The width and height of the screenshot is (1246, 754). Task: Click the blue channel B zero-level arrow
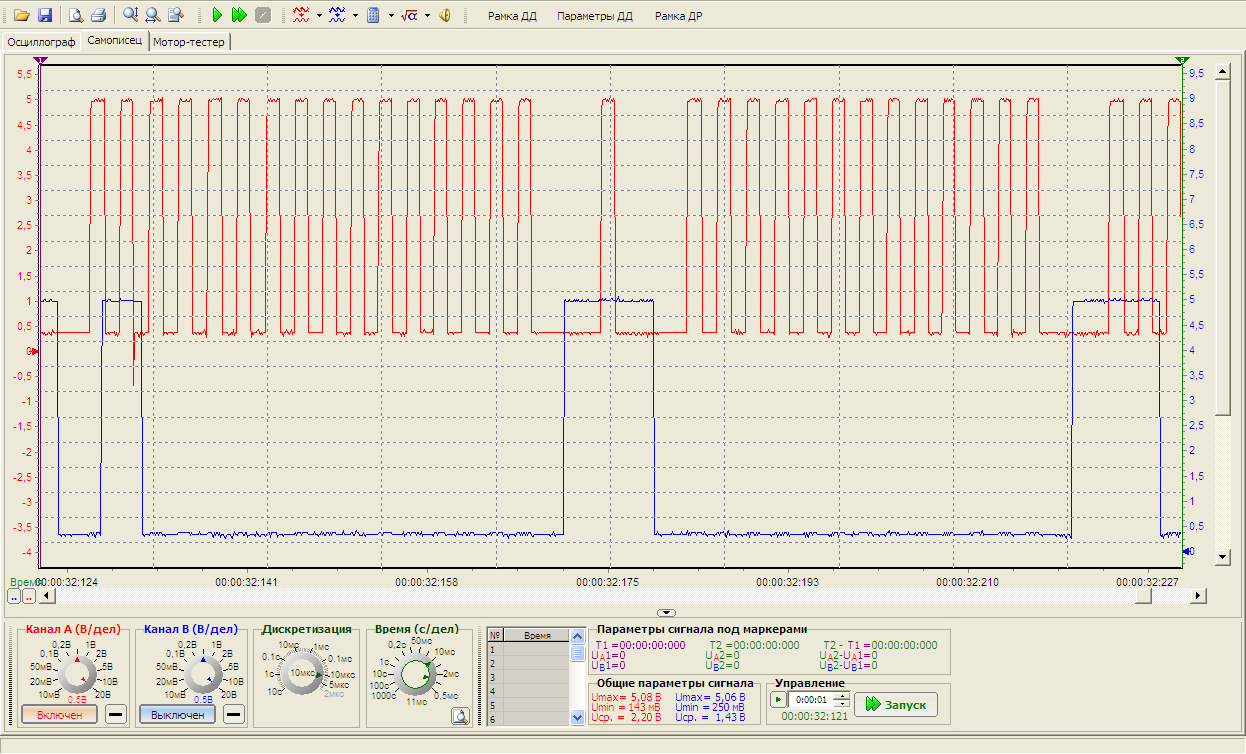tap(1188, 552)
